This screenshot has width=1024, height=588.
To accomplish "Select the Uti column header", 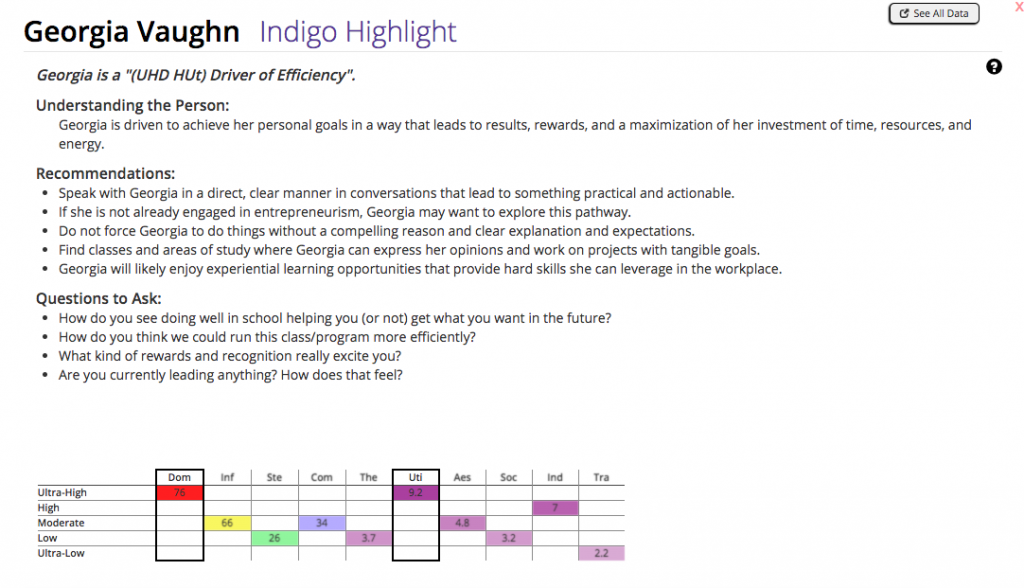I will click(x=415, y=477).
